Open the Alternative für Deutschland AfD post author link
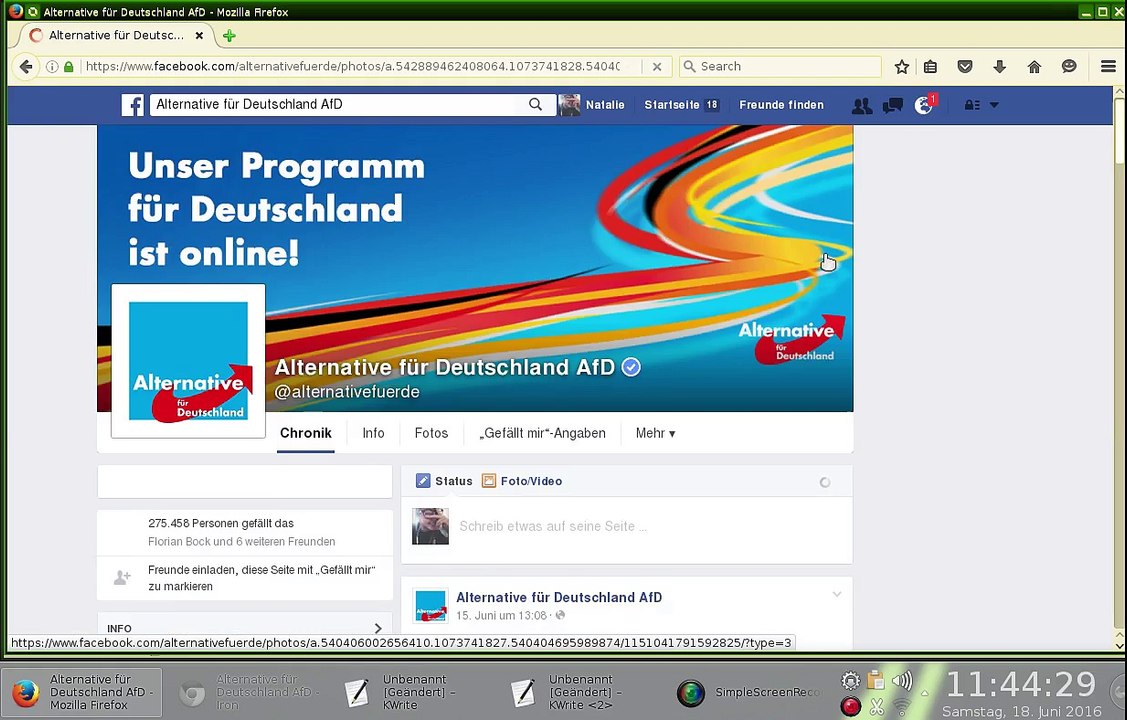This screenshot has width=1127, height=720. click(559, 597)
